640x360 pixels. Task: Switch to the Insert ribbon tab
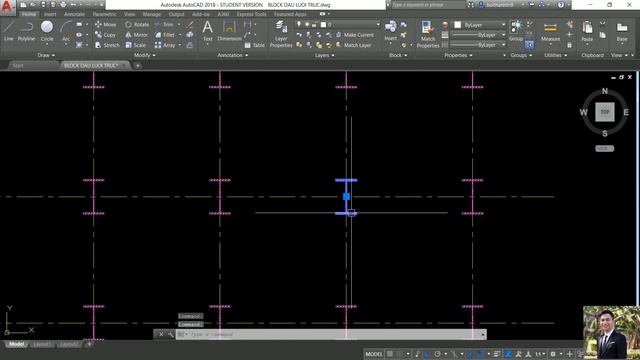coord(50,14)
